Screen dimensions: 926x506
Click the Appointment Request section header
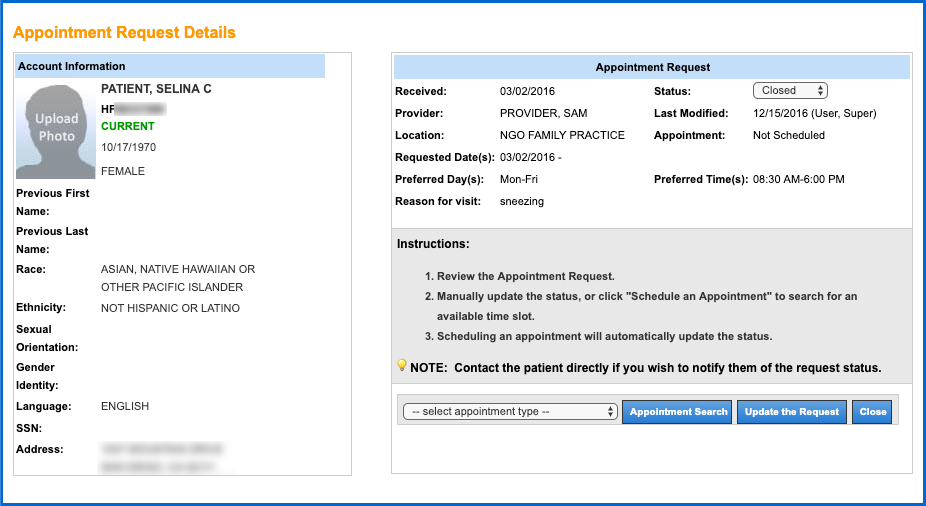click(652, 68)
